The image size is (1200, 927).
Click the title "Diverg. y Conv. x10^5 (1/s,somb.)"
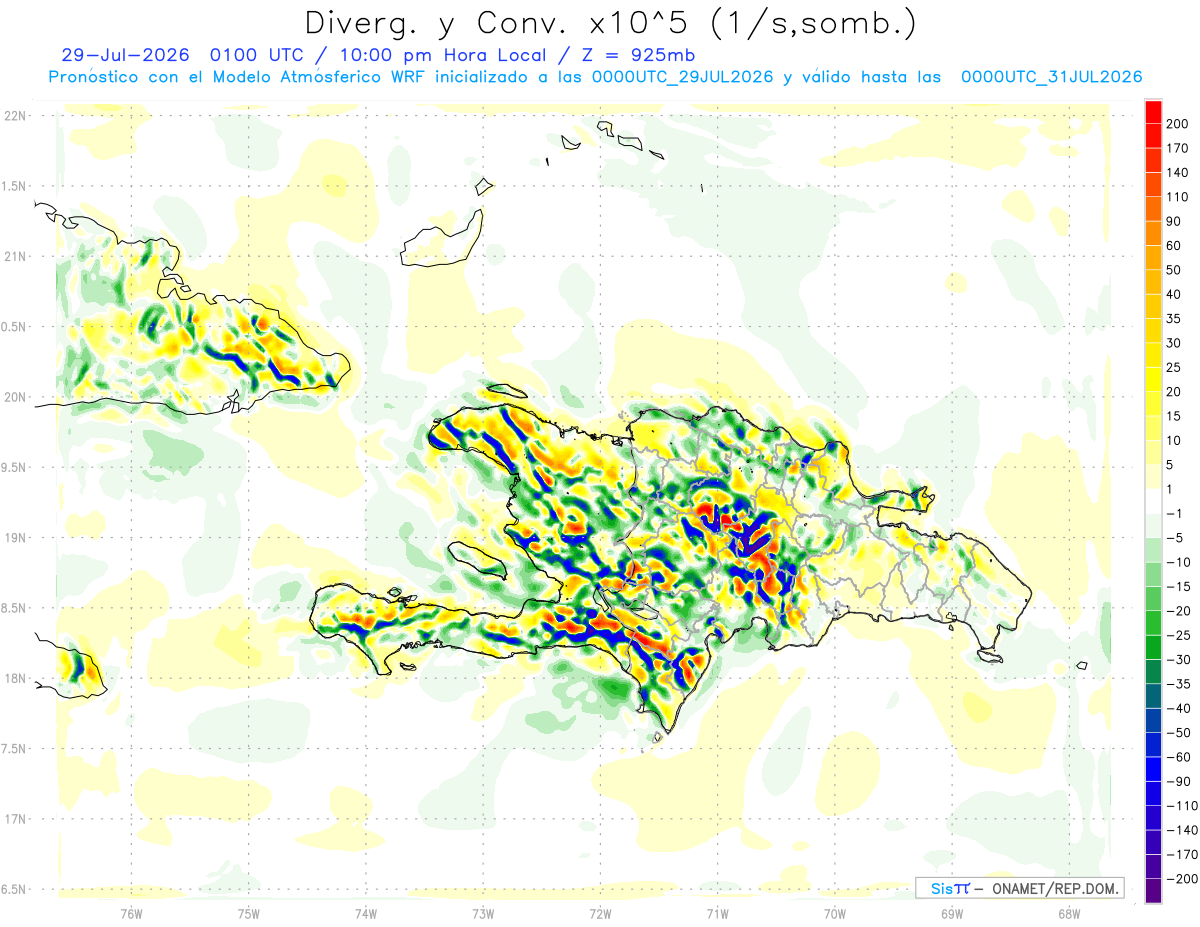click(610, 22)
